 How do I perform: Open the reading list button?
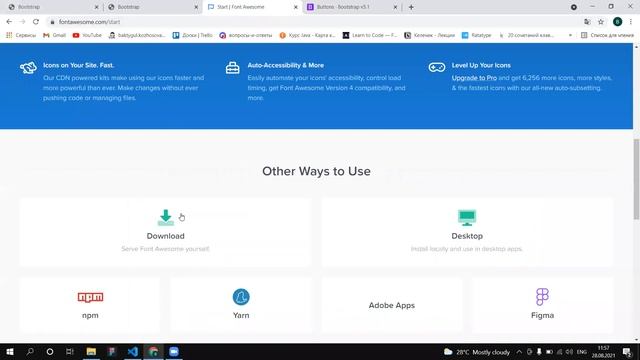coord(607,35)
